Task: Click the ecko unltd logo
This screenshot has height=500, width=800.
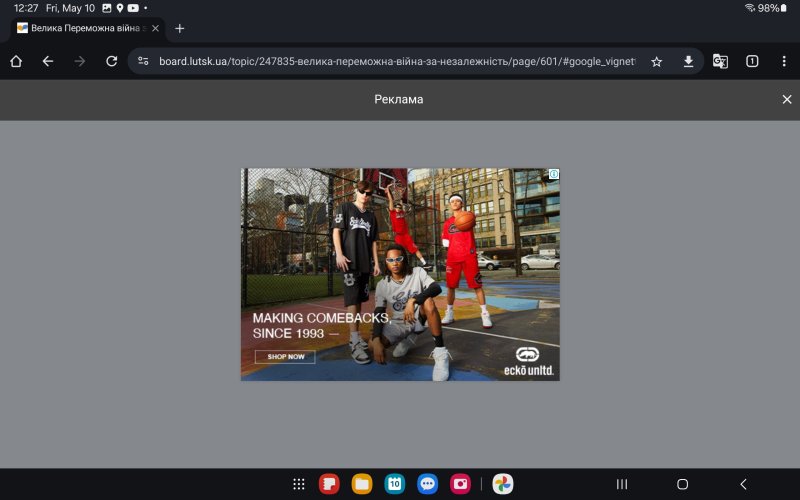Action: (529, 362)
